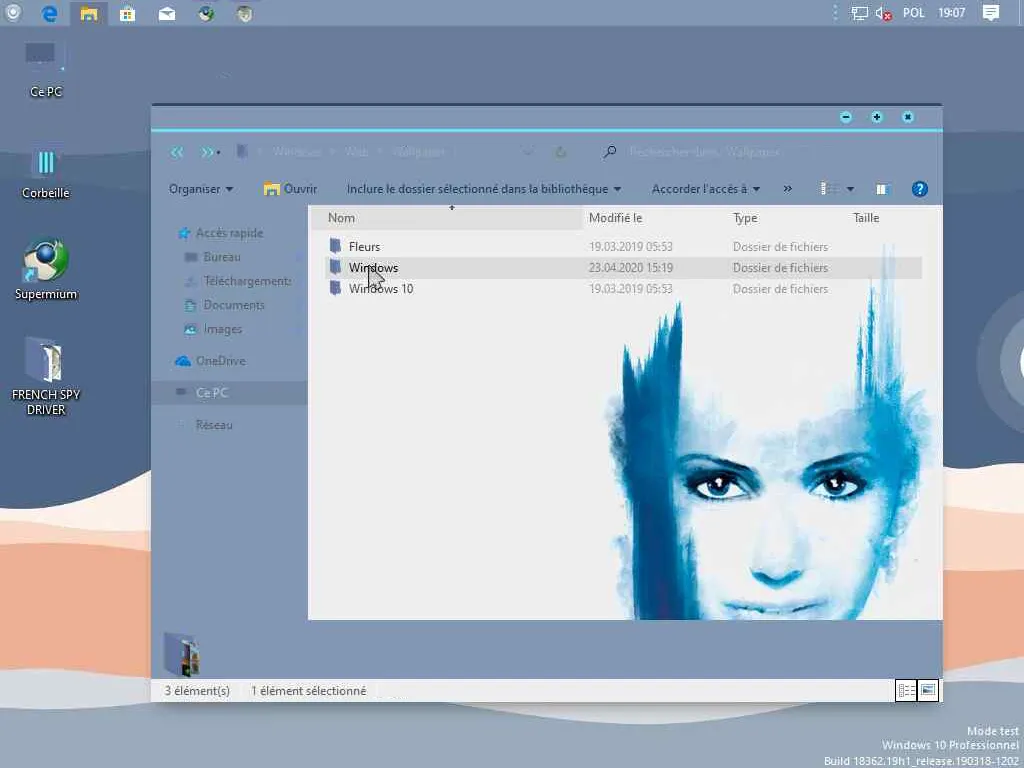Viewport: 1024px width, 768px height.
Task: Click the shield-shaped taskbar icon
Action: coord(245,13)
